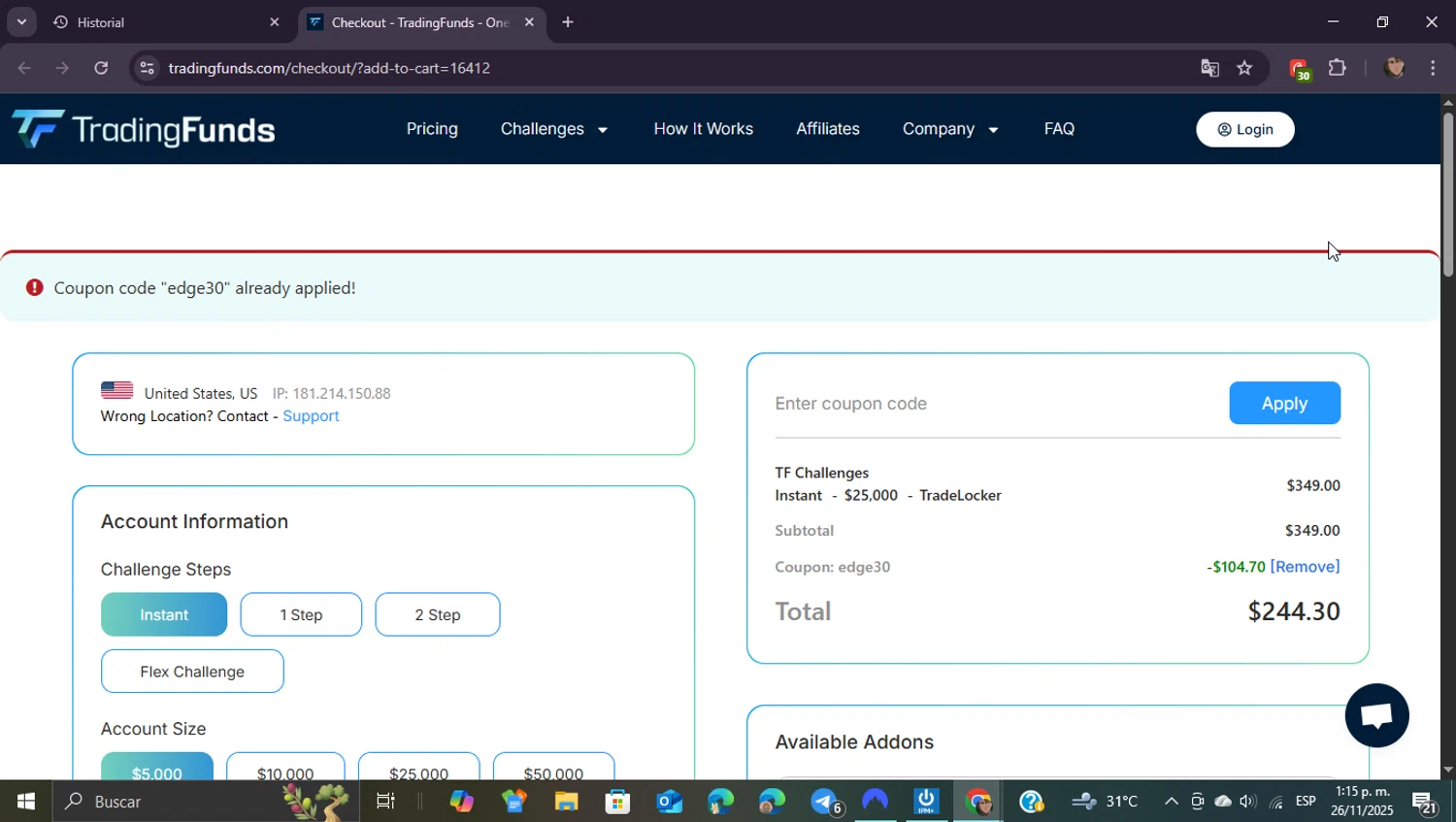Open new tab with plus icon
This screenshot has height=822, width=1456.
pyautogui.click(x=568, y=22)
